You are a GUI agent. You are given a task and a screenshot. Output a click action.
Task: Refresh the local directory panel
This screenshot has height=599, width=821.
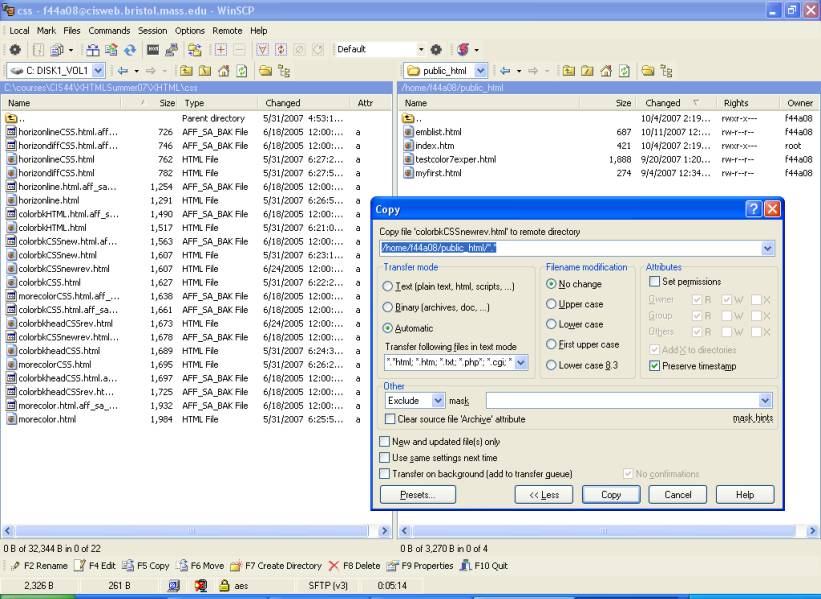[241, 71]
